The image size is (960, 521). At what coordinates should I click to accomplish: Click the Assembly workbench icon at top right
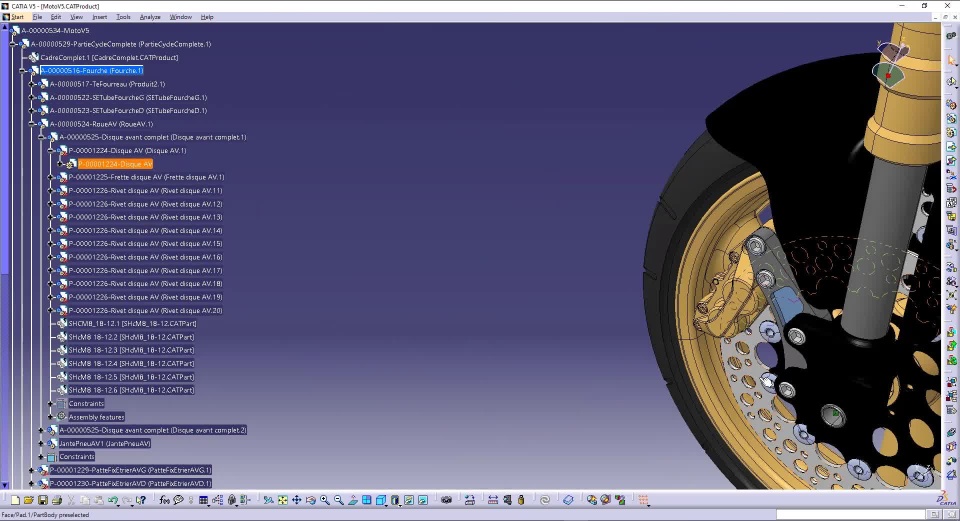[951, 36]
